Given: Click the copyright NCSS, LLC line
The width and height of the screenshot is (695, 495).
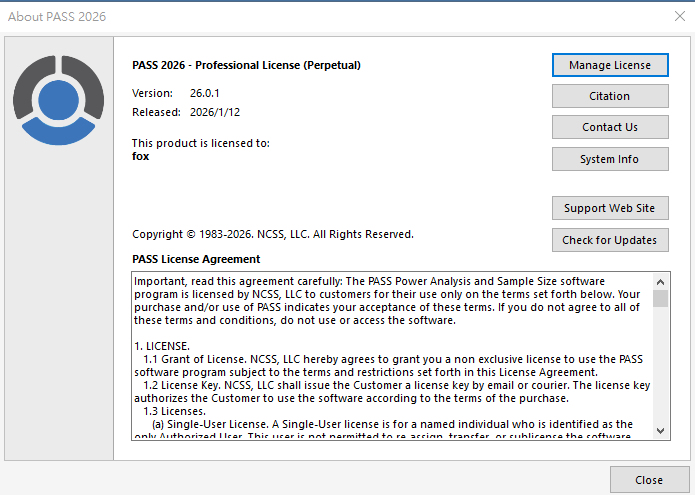Looking at the screenshot, I should click(273, 234).
